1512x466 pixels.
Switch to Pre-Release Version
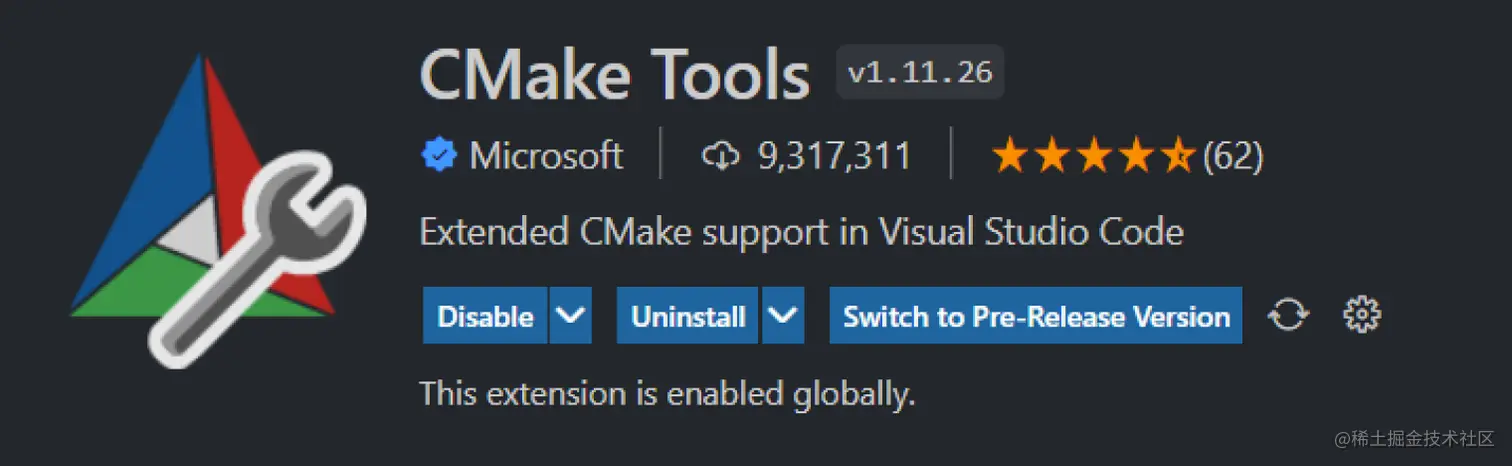[x=1036, y=316]
